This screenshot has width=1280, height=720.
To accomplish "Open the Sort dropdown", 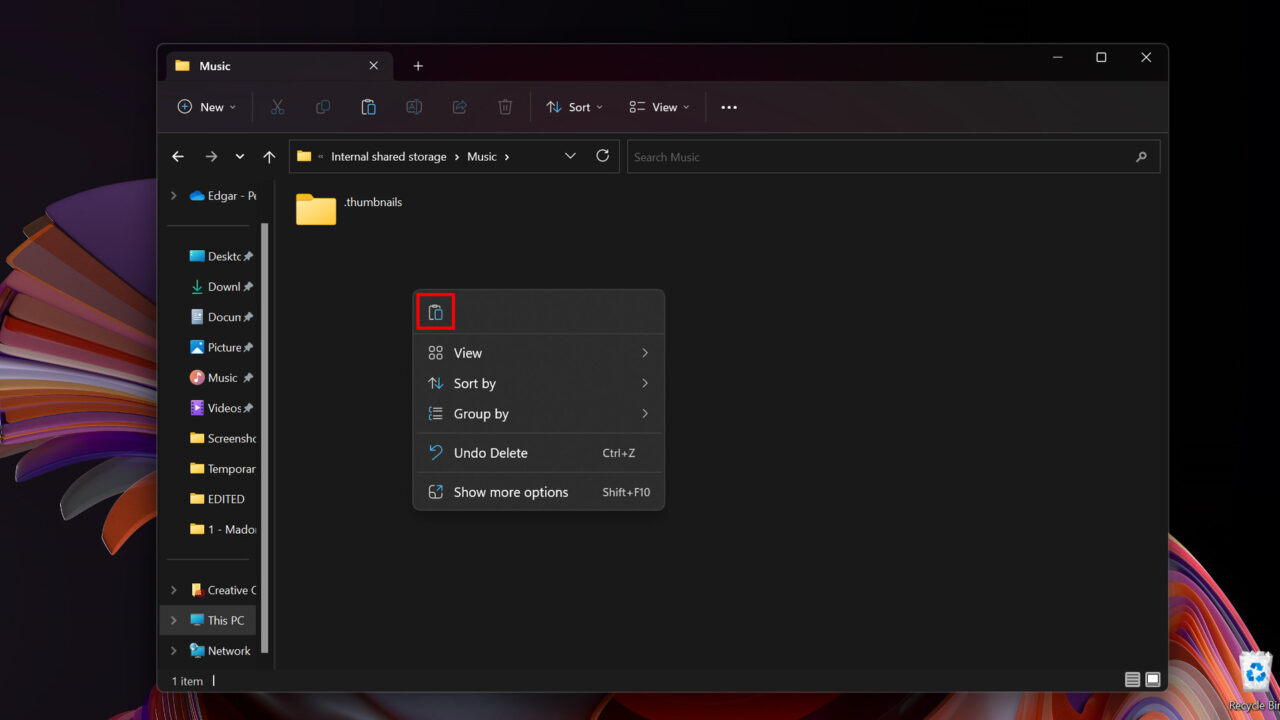I will 574,107.
